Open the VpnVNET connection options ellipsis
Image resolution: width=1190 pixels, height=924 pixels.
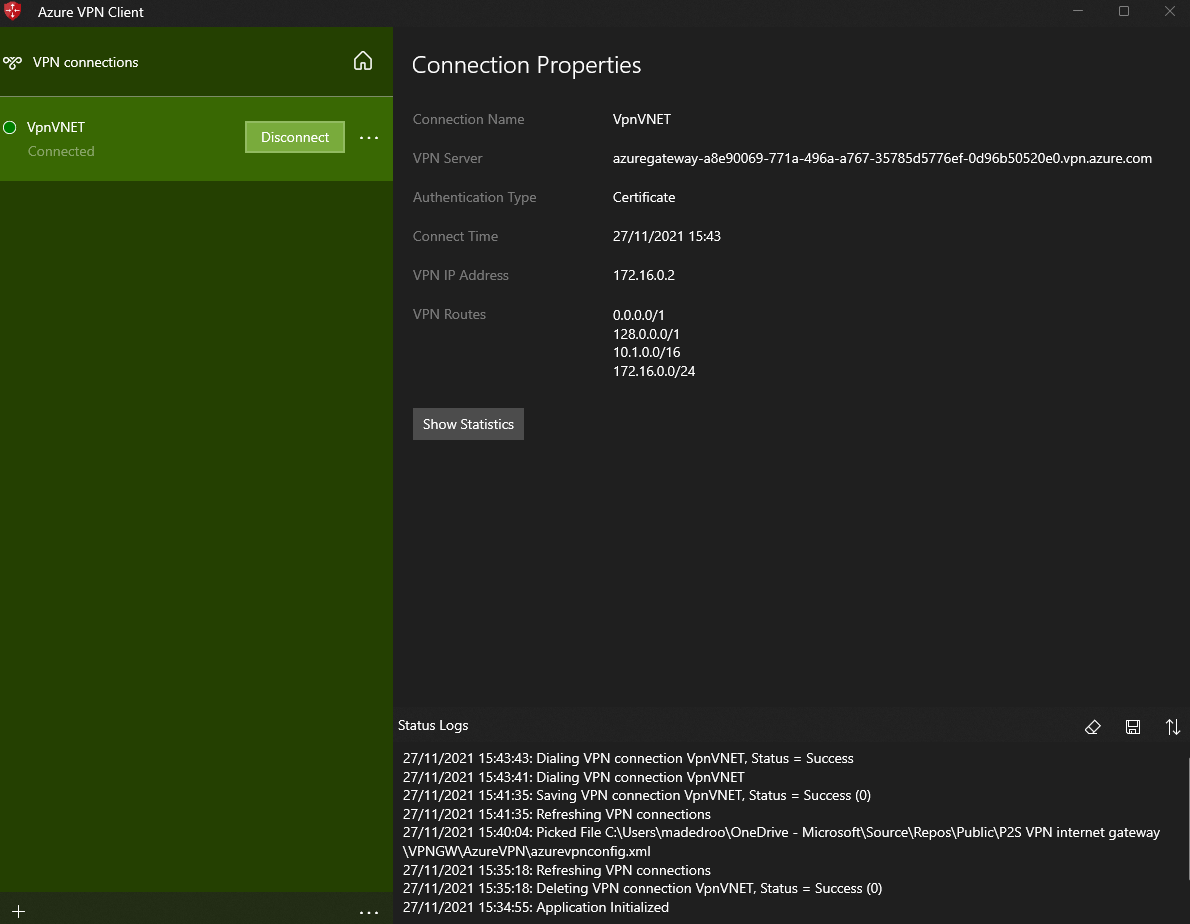point(369,138)
